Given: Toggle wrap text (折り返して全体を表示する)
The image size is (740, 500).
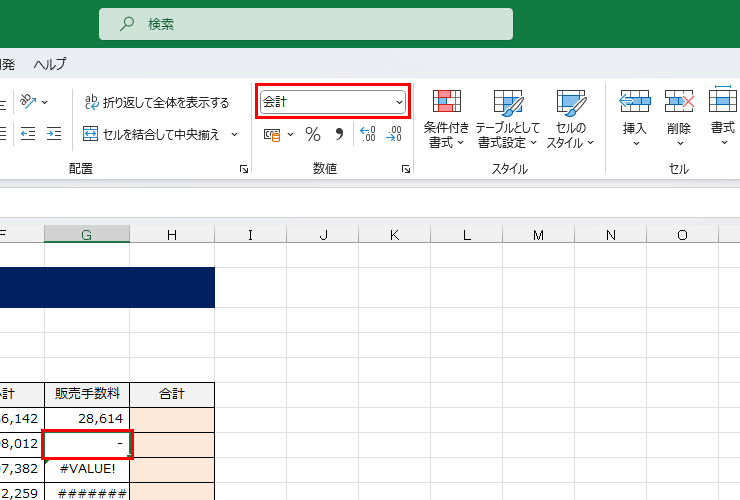Looking at the screenshot, I should pyautogui.click(x=157, y=102).
